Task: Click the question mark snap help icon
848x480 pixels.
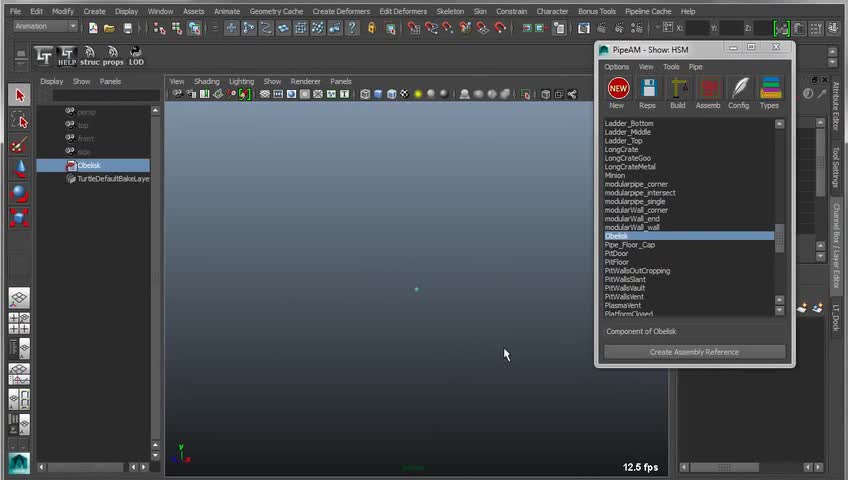Action: coord(352,28)
